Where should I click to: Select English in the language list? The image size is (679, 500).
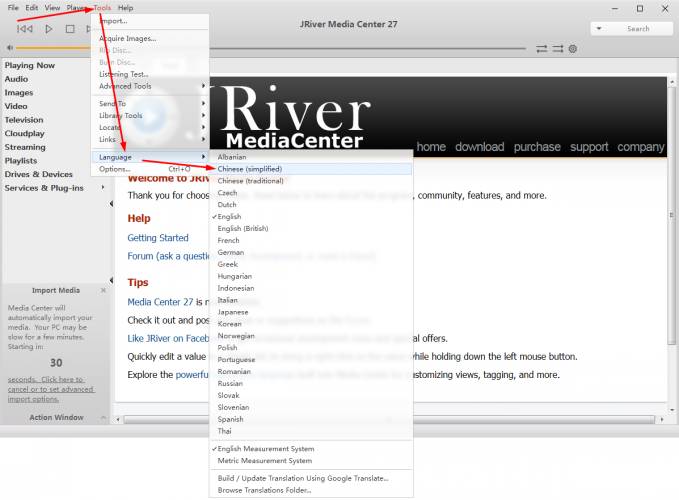[229, 217]
